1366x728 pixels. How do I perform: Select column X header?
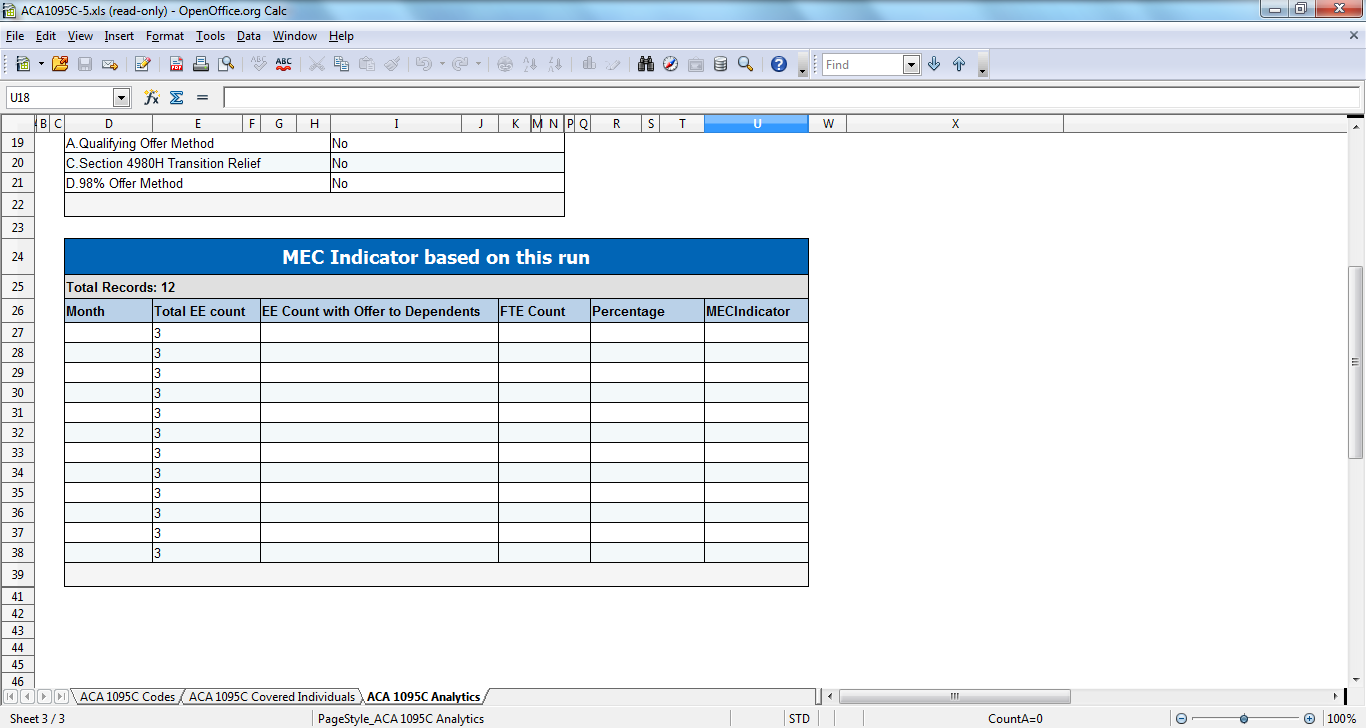[x=955, y=123]
